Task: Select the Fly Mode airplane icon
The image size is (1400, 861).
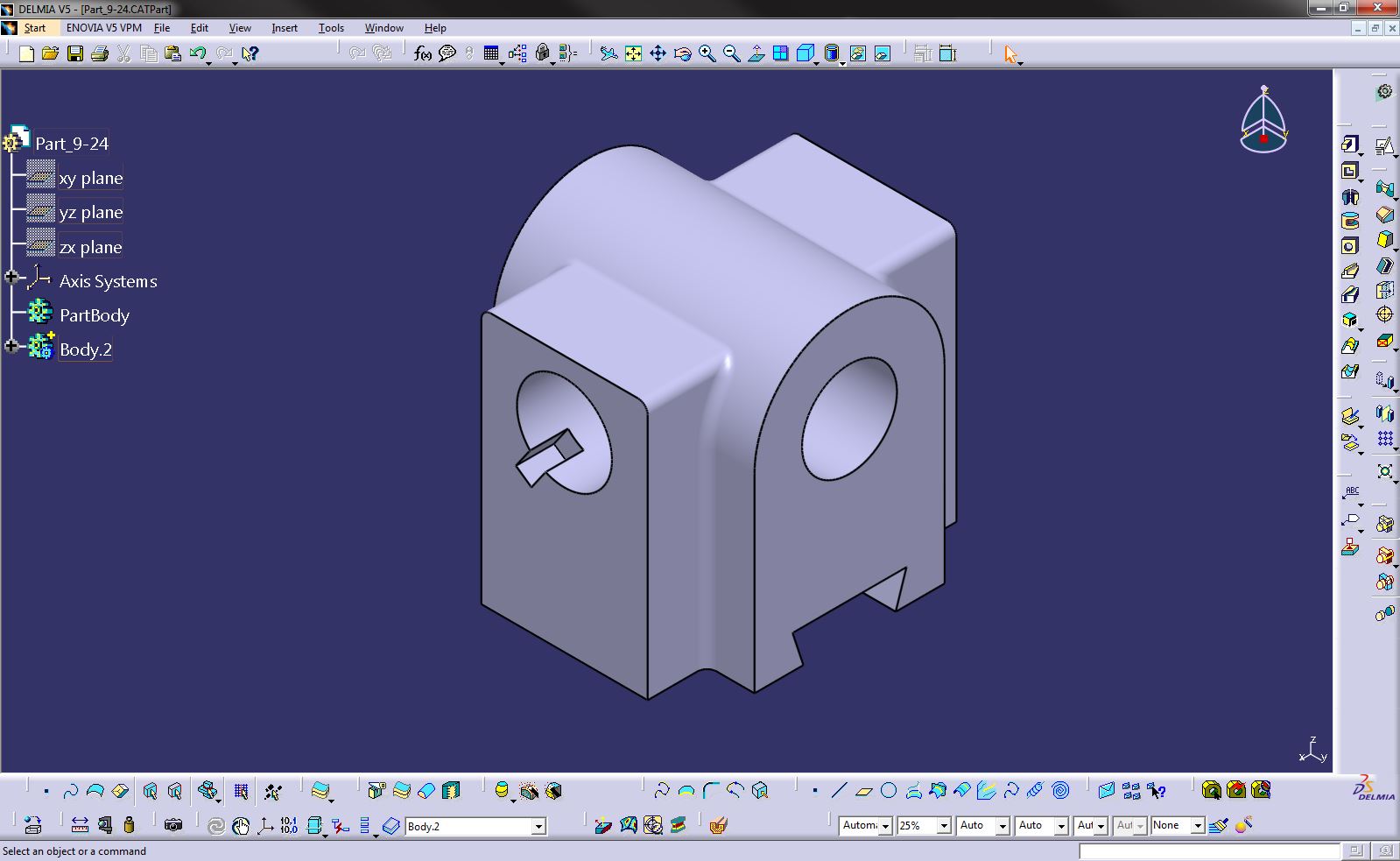Action: click(x=609, y=54)
